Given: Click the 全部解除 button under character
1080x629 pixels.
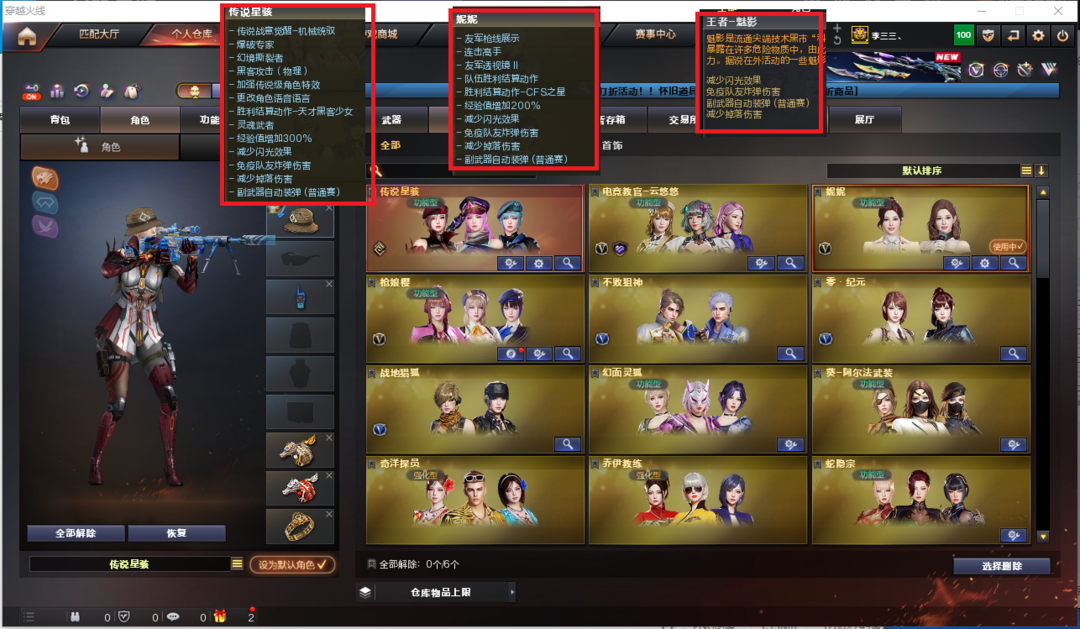Looking at the screenshot, I should 76,533.
